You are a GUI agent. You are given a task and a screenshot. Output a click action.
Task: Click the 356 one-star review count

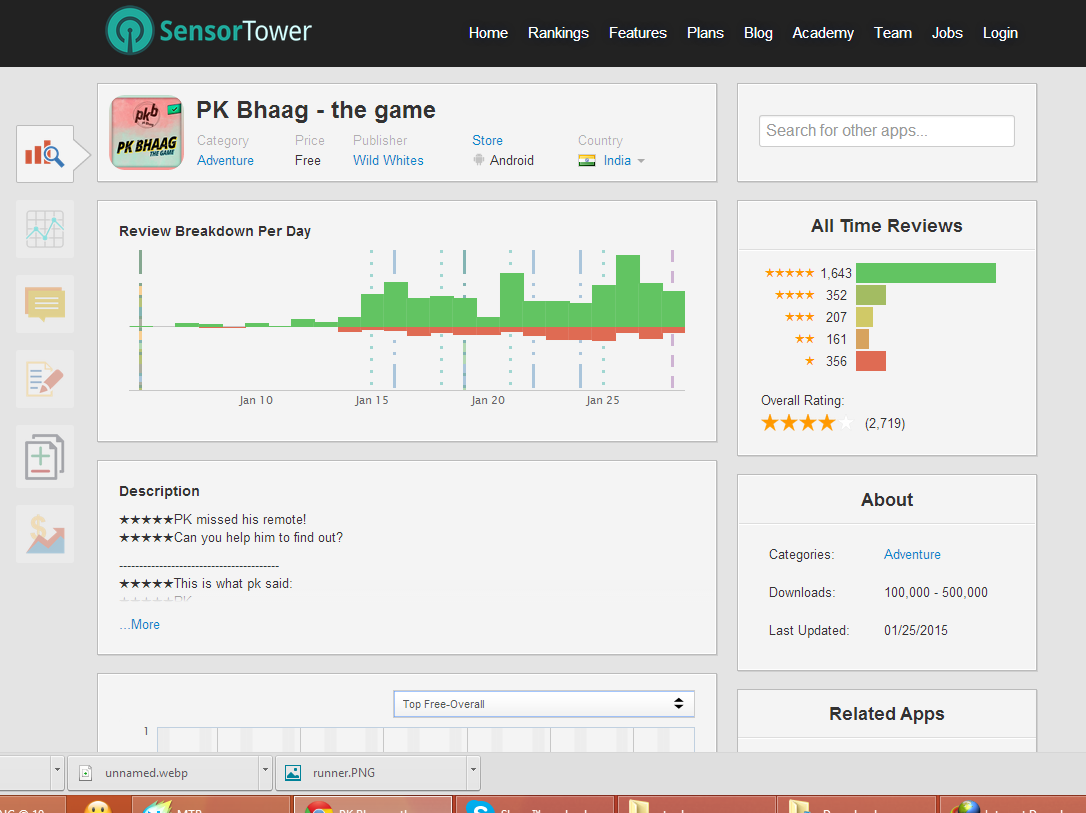836,361
